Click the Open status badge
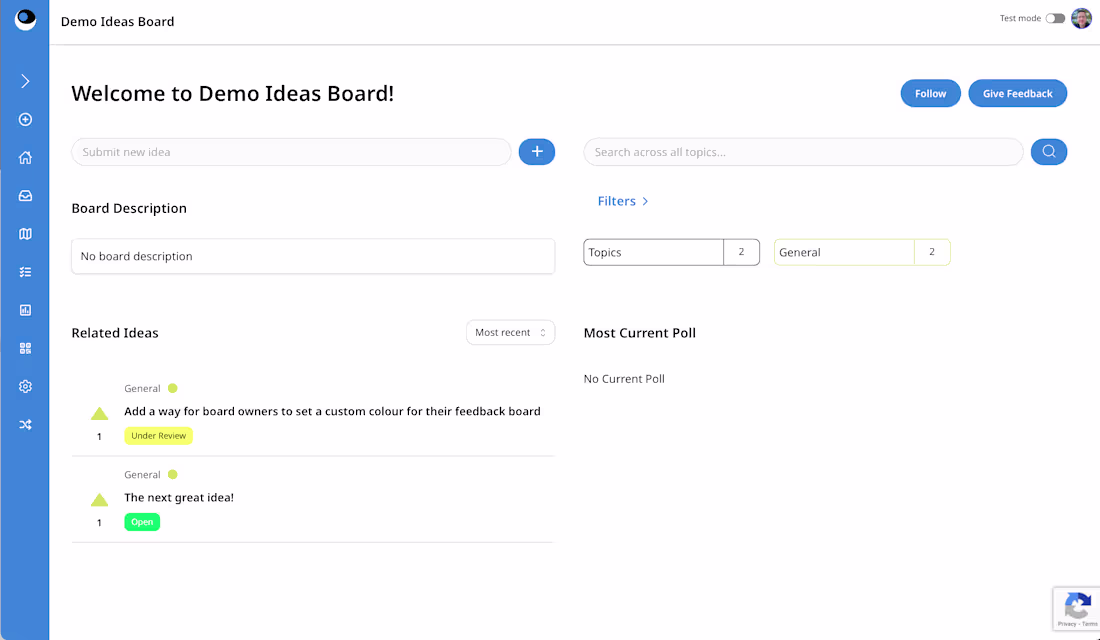The image size is (1100, 640). point(141,521)
